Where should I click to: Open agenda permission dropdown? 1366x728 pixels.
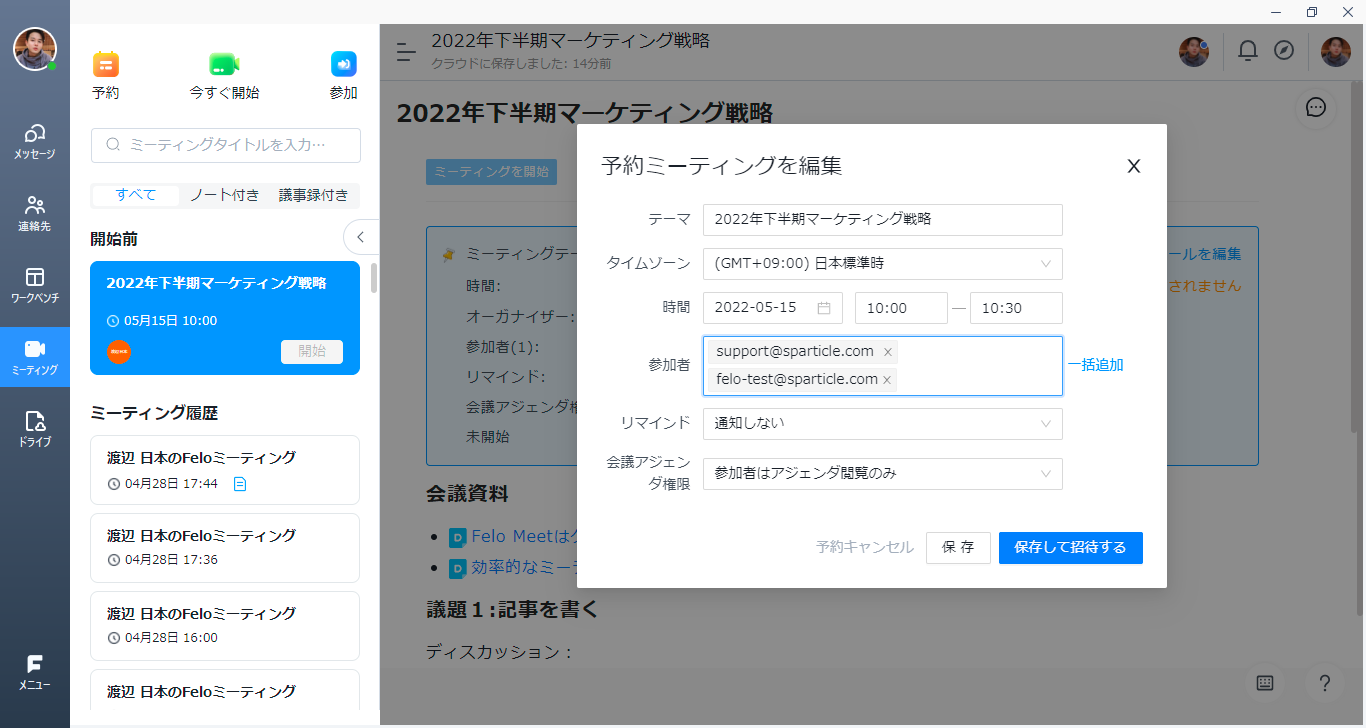coord(882,473)
